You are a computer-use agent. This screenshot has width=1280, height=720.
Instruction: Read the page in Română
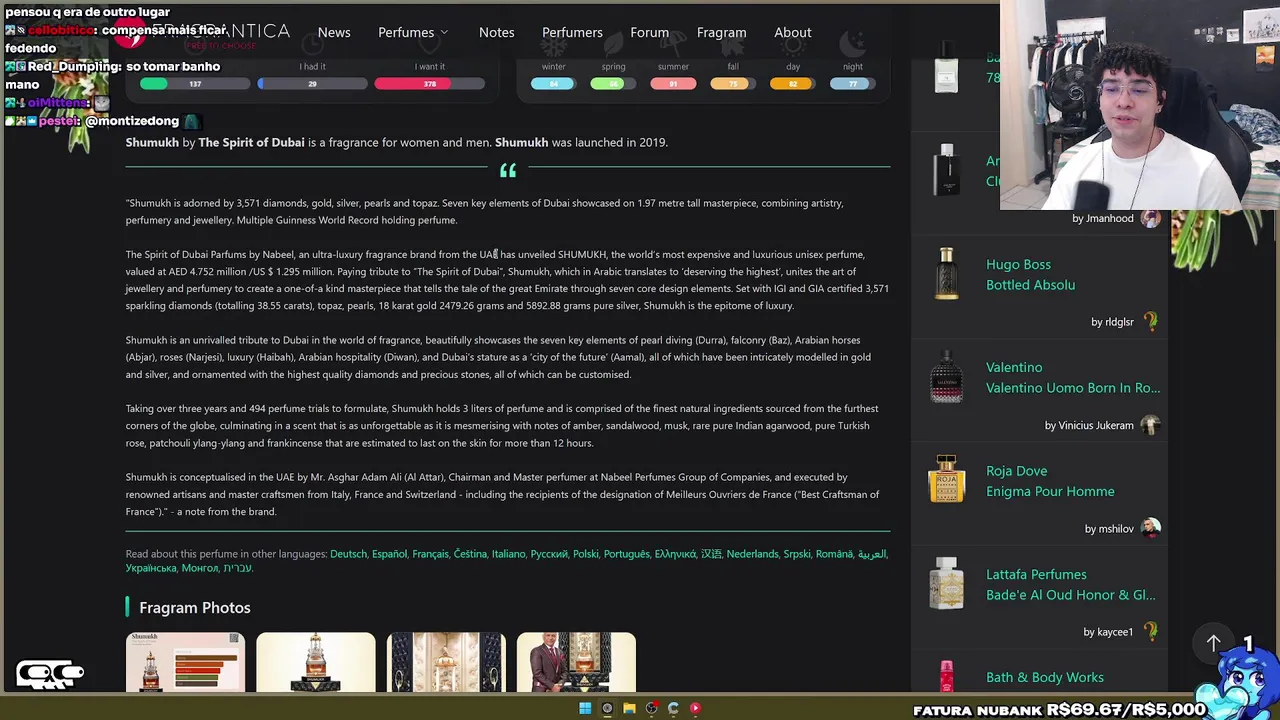click(834, 554)
